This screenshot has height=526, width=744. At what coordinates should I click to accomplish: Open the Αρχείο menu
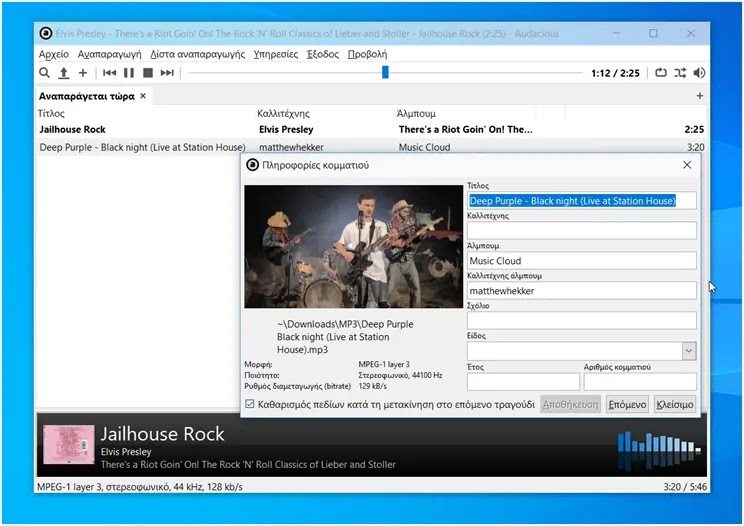[x=54, y=54]
